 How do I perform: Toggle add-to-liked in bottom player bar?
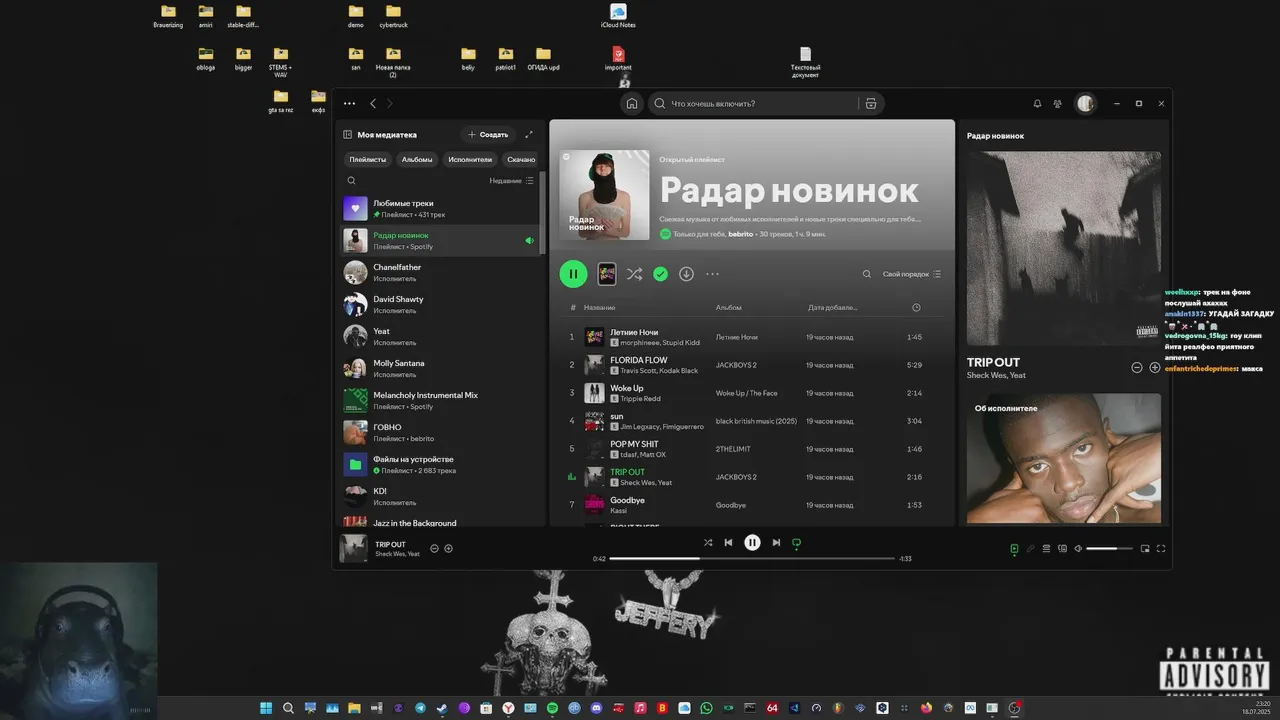(448, 548)
